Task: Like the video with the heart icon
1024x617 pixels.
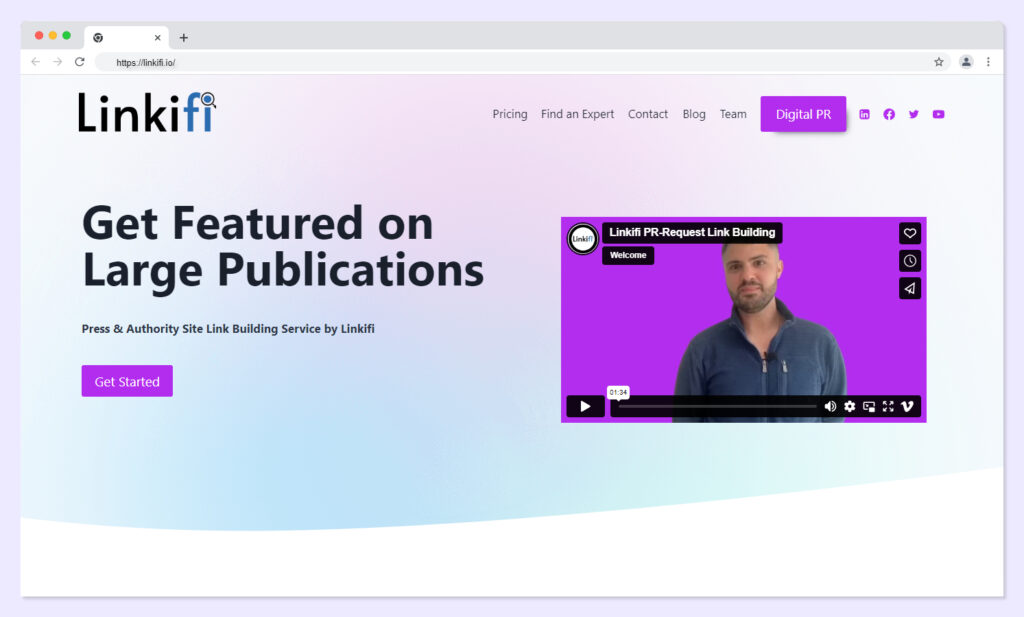Action: pyautogui.click(x=910, y=233)
